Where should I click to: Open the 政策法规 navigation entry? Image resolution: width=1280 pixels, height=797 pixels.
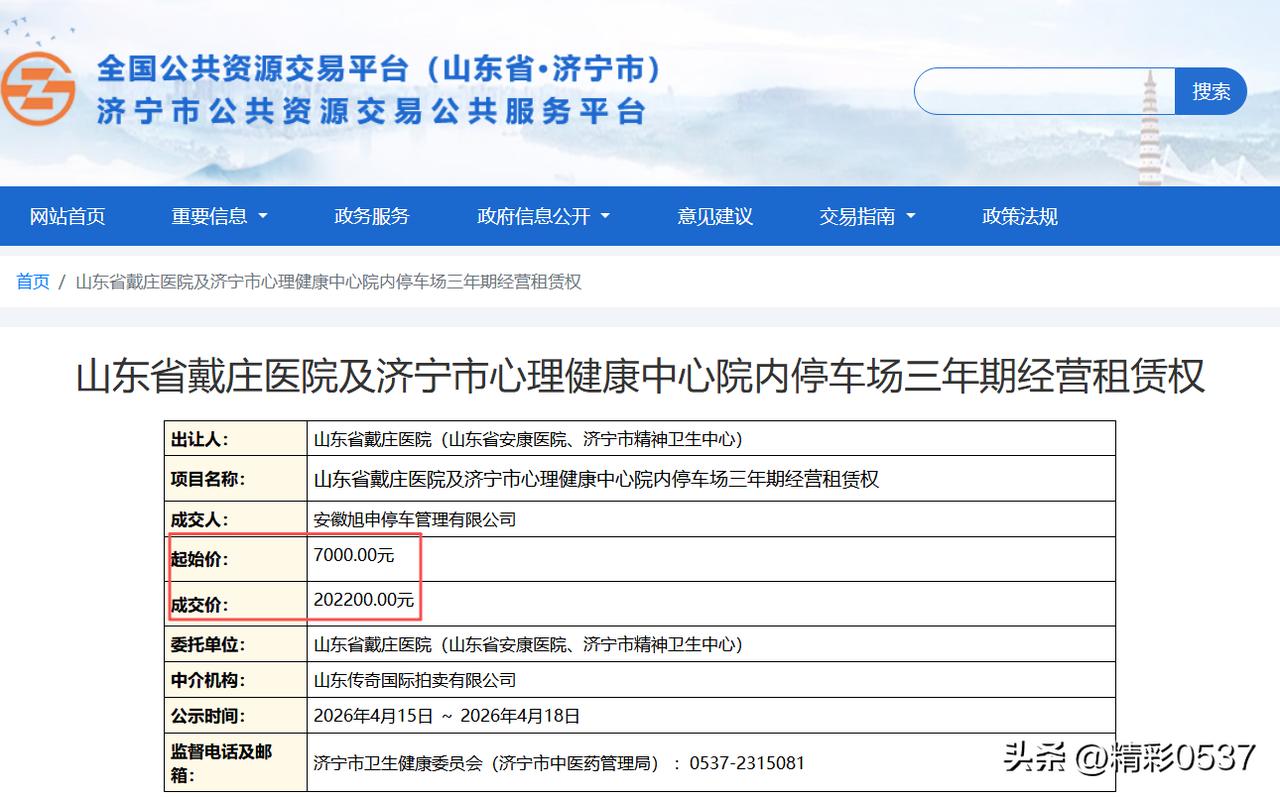tap(1018, 216)
